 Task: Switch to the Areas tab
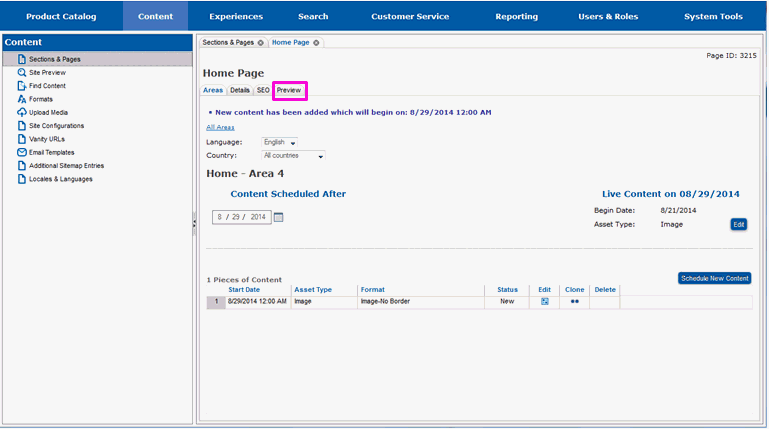click(x=213, y=90)
